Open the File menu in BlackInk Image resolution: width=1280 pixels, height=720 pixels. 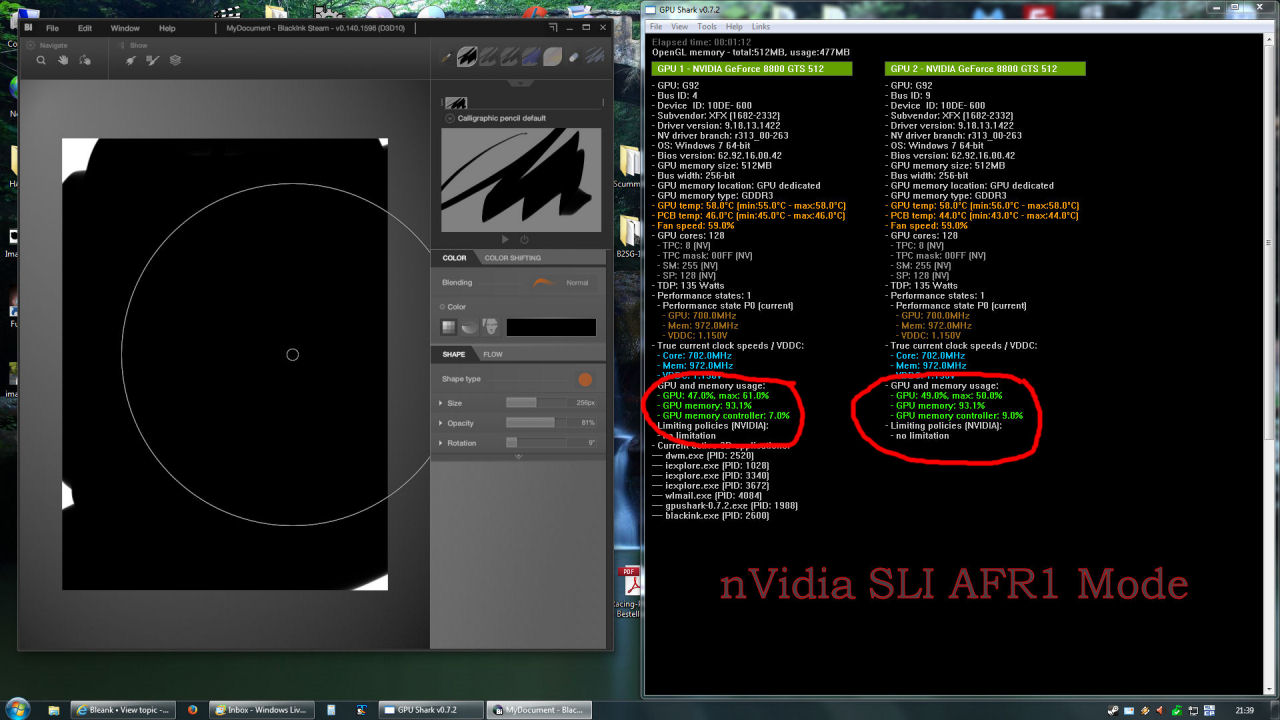pos(53,28)
